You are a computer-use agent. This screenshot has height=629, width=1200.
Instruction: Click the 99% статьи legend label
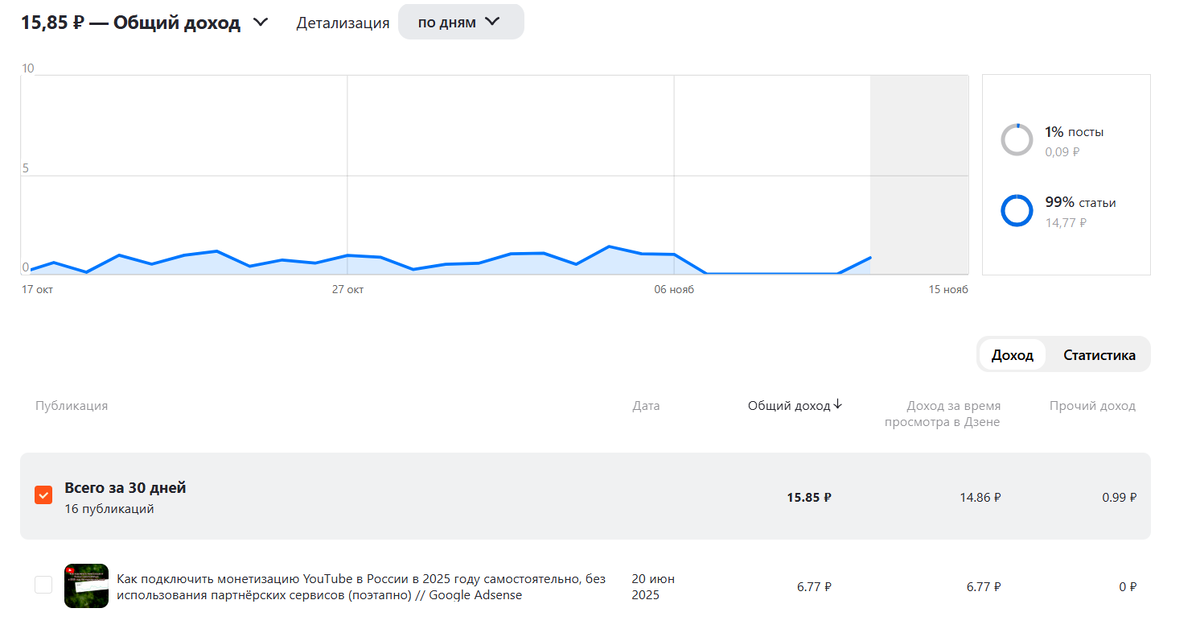(1080, 202)
